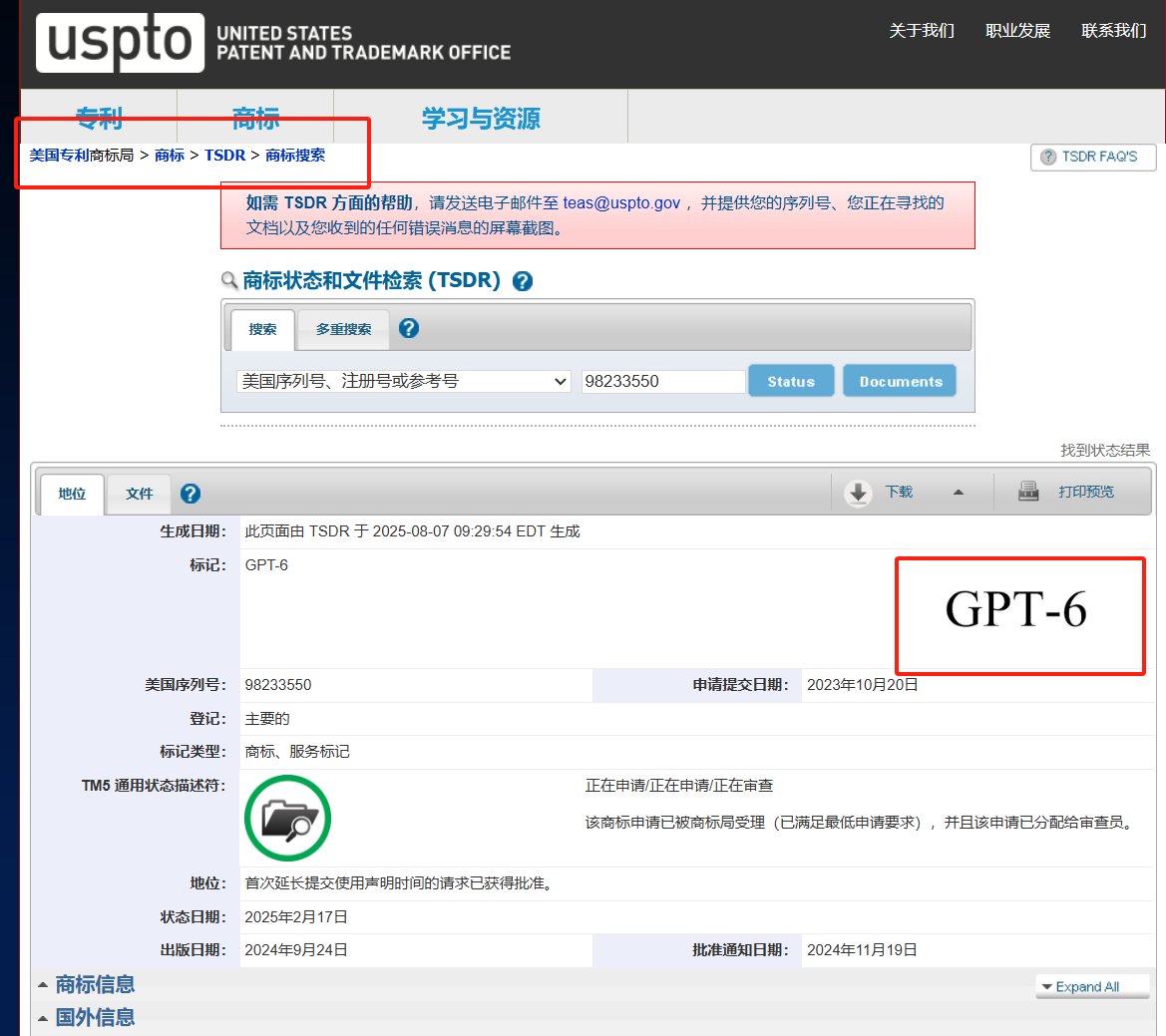Click the 2023年10月20日 filing date value
Image resolution: width=1166 pixels, height=1036 pixels.
(863, 684)
